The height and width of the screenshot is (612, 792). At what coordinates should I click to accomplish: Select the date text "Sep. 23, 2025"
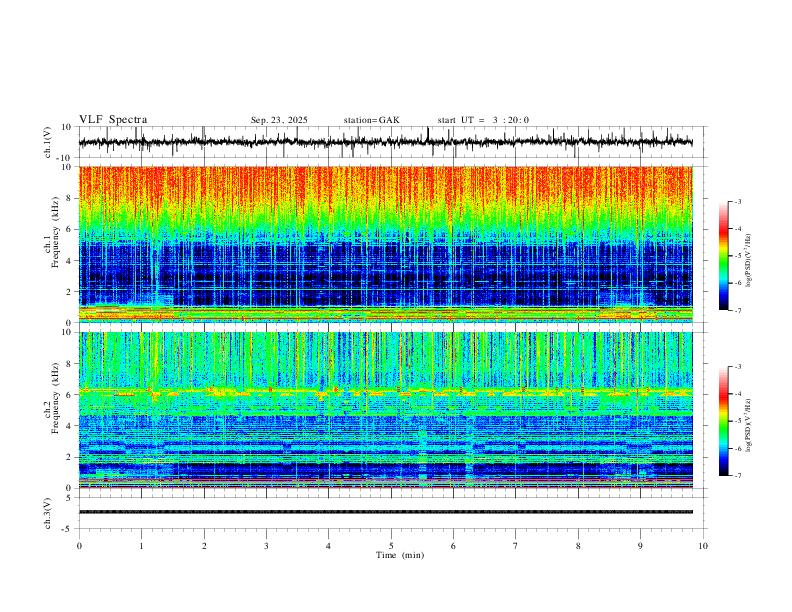[x=279, y=120]
